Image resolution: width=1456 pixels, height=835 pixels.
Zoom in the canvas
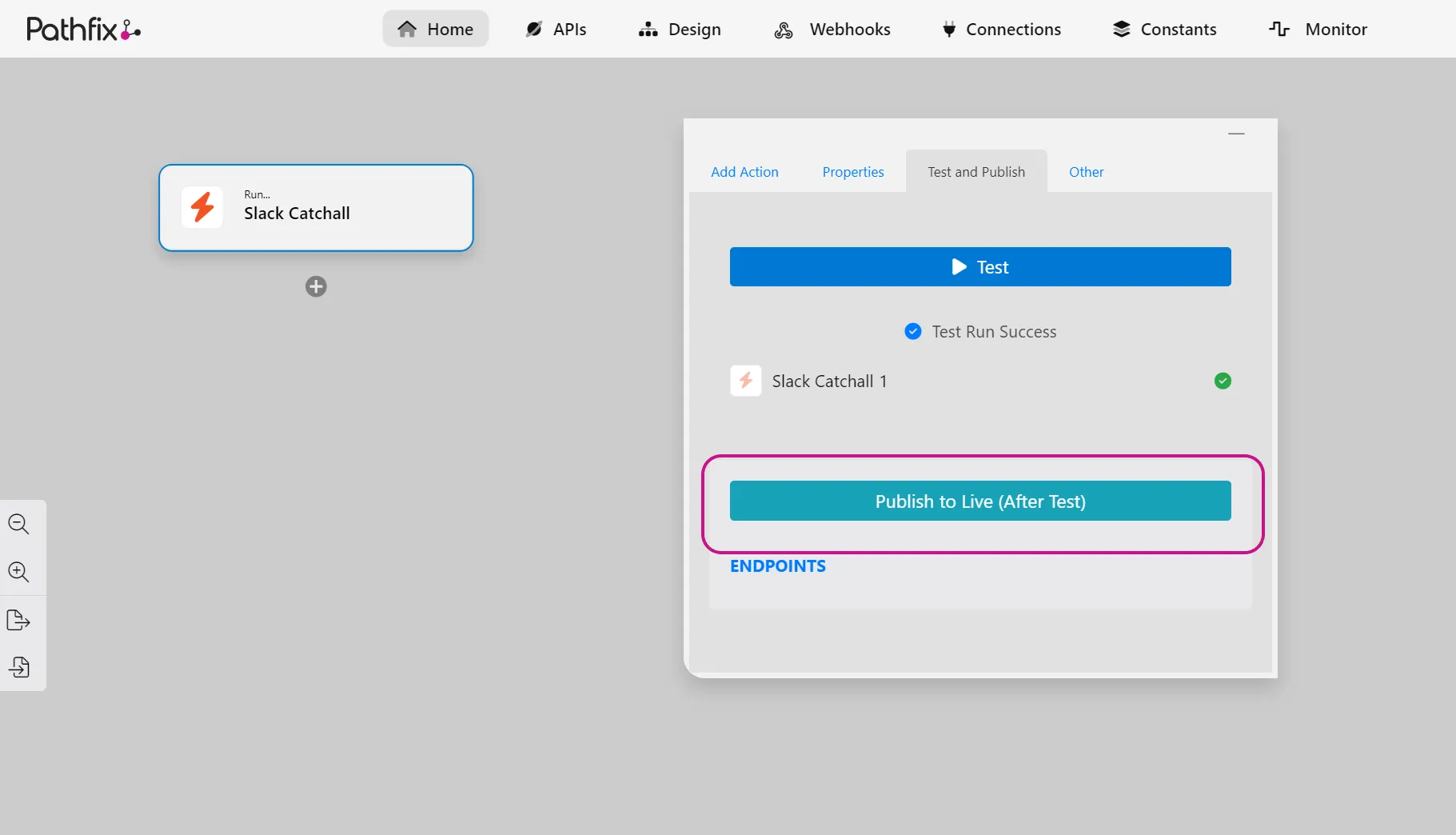19,572
